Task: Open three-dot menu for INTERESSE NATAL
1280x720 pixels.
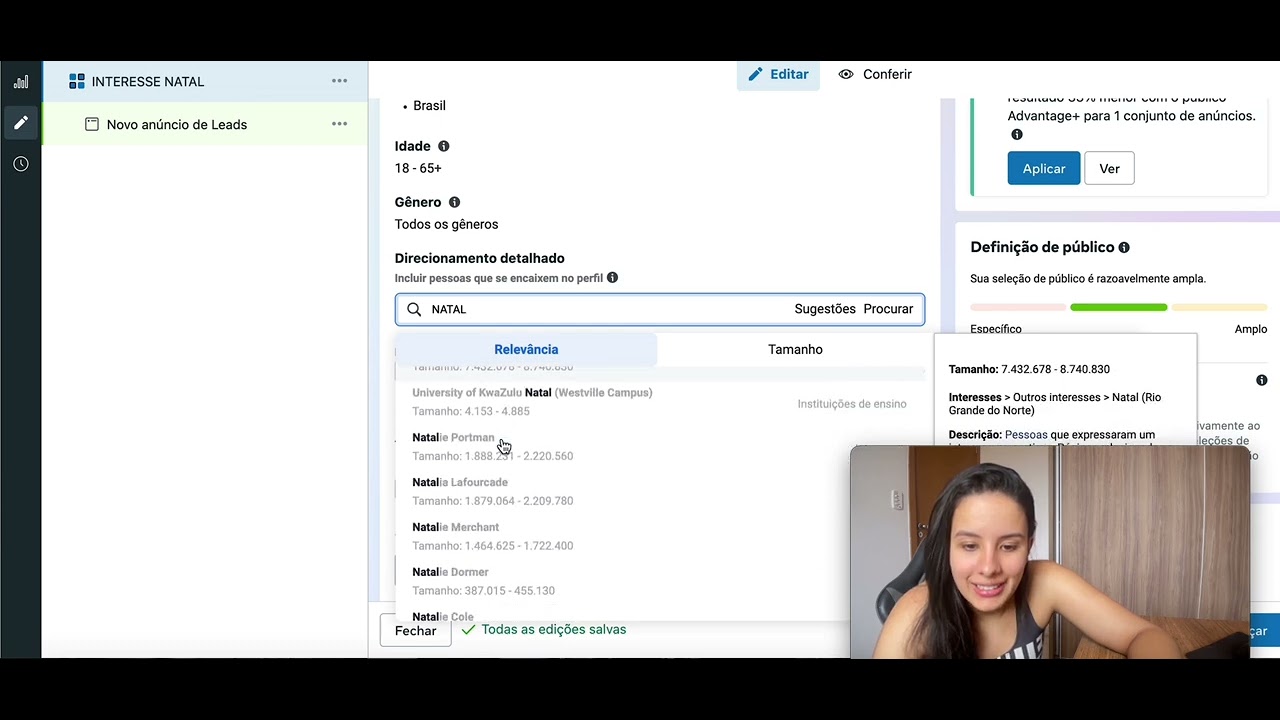Action: pyautogui.click(x=339, y=81)
